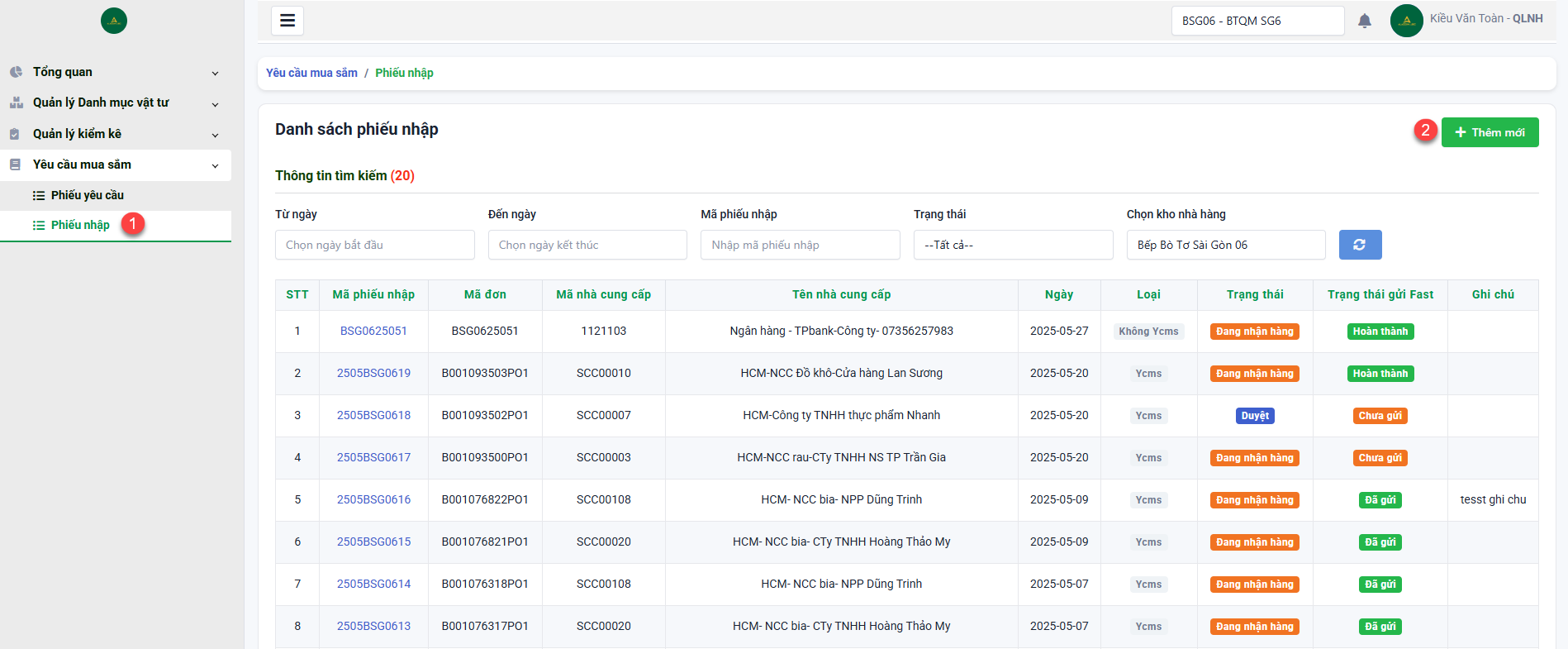
Task: Click the Tổng quan pie chart icon
Action: coord(16,72)
